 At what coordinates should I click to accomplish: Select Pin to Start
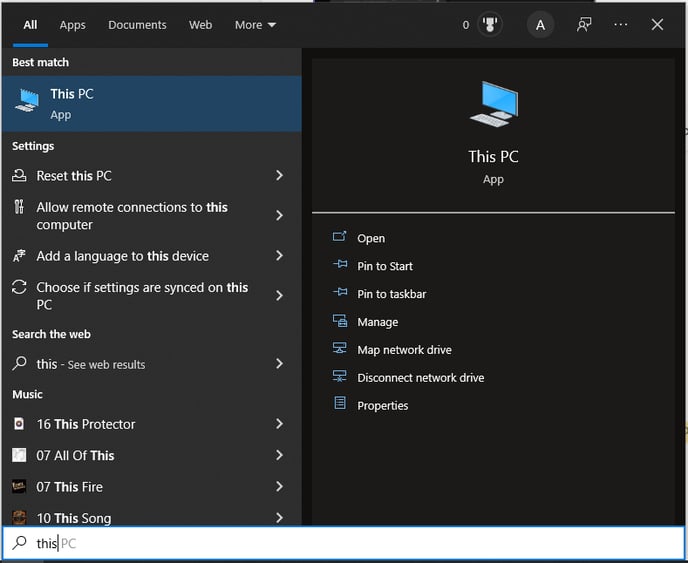[x=385, y=266]
